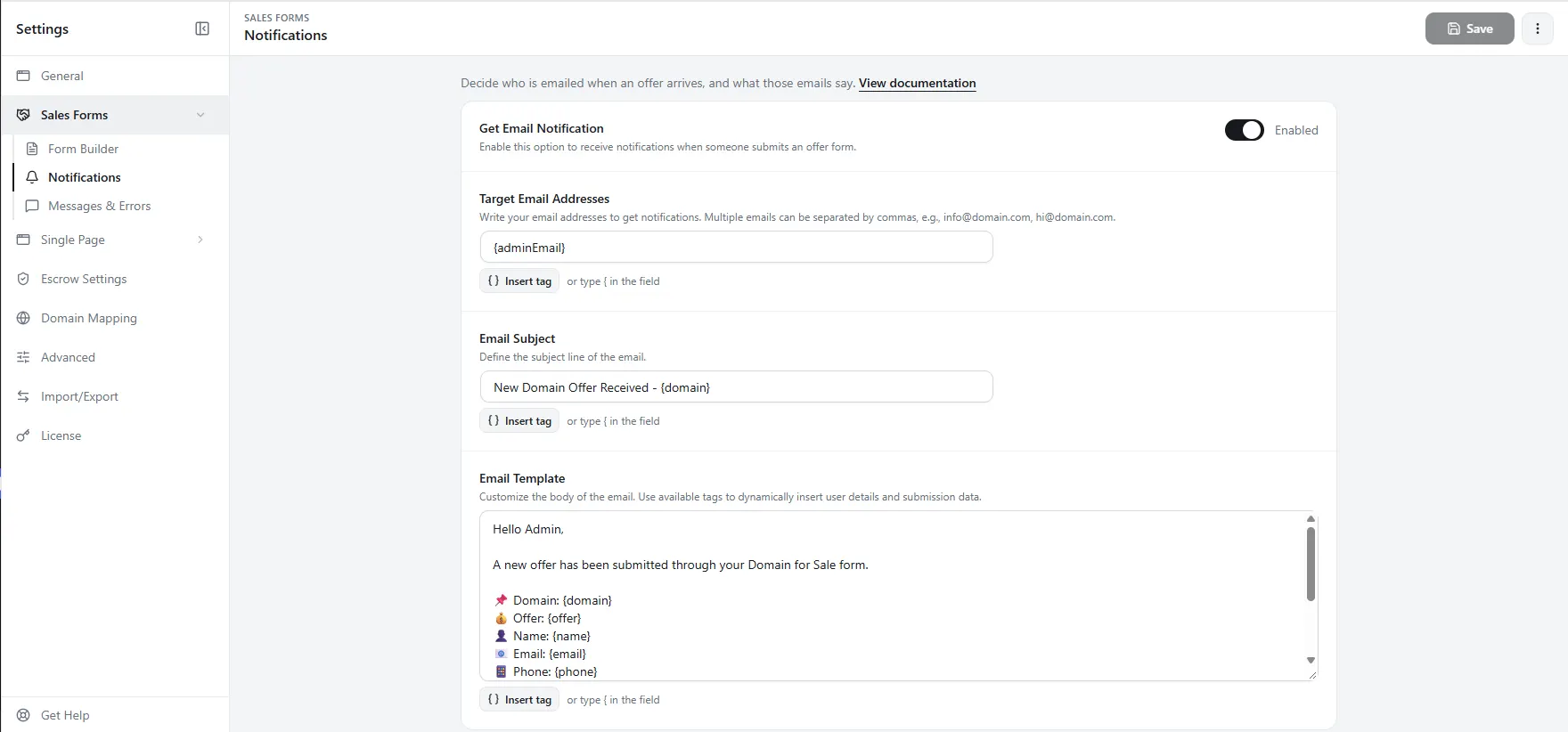Click the Get Help link
The image size is (1568, 732).
click(65, 715)
